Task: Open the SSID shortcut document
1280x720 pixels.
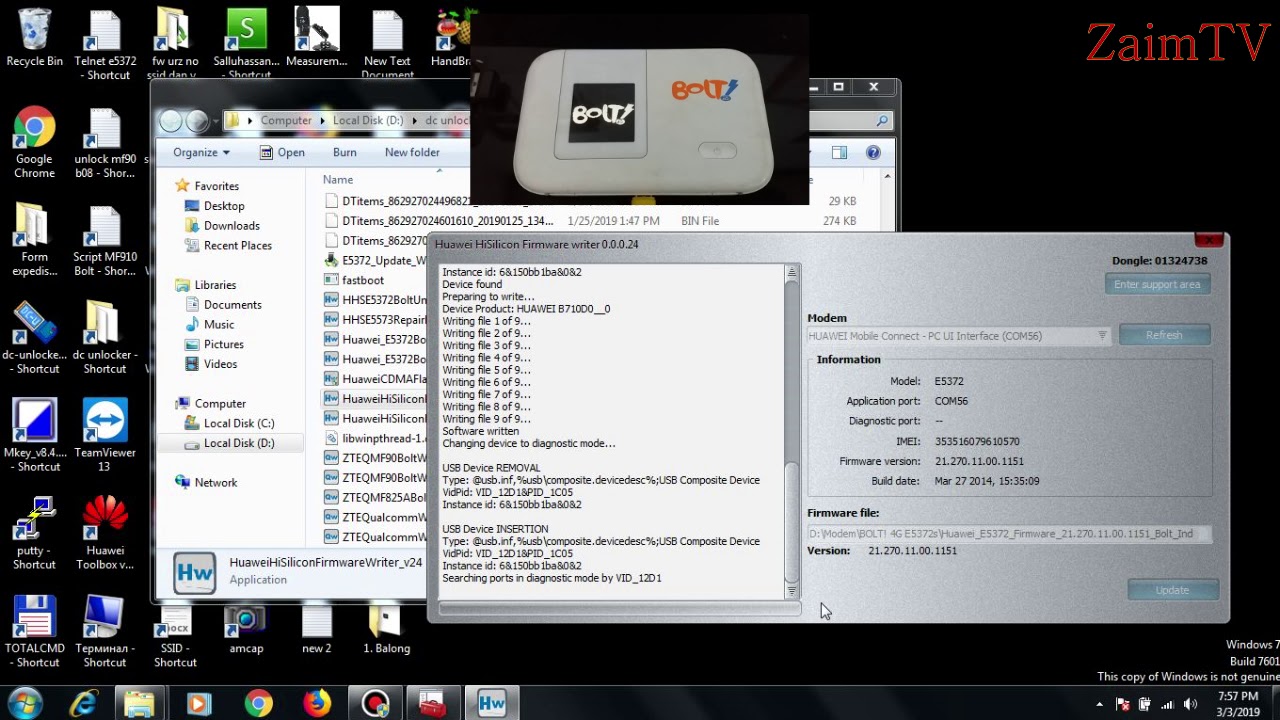Action: coord(176,638)
